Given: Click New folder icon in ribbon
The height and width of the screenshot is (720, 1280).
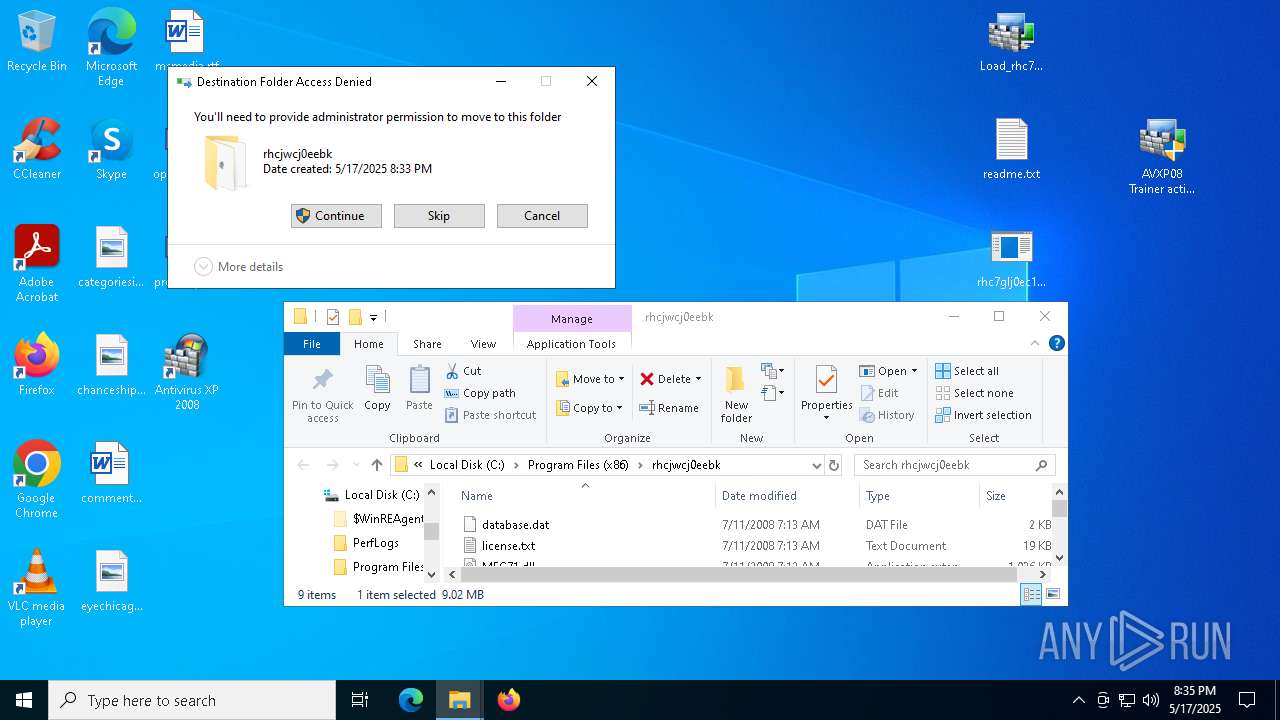Looking at the screenshot, I should click(736, 379).
